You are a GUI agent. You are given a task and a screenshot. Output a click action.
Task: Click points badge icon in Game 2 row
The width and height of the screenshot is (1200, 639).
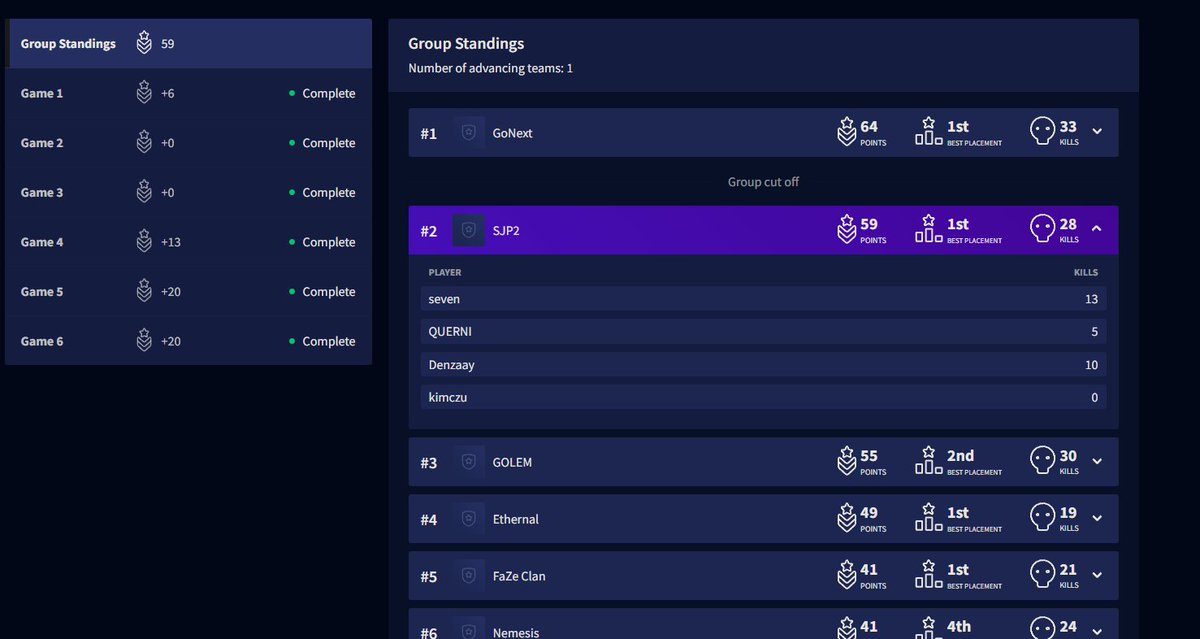coord(144,142)
